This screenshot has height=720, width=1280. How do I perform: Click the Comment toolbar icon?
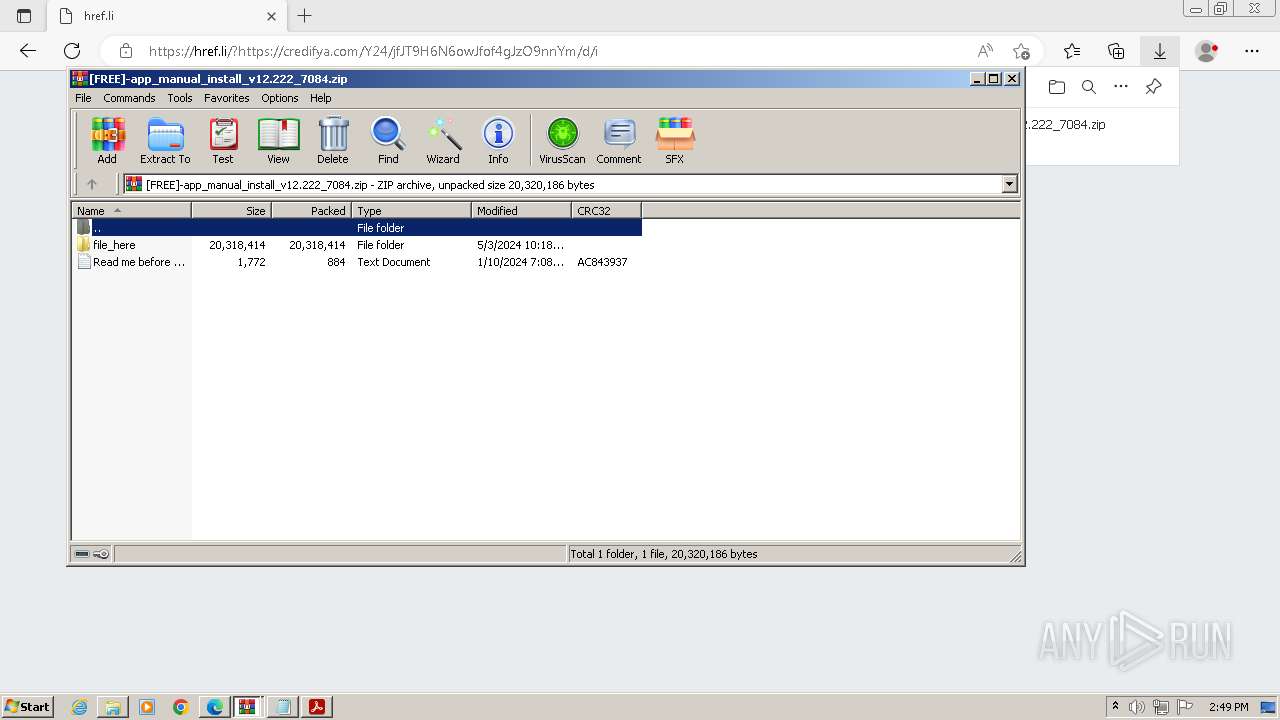coord(619,140)
